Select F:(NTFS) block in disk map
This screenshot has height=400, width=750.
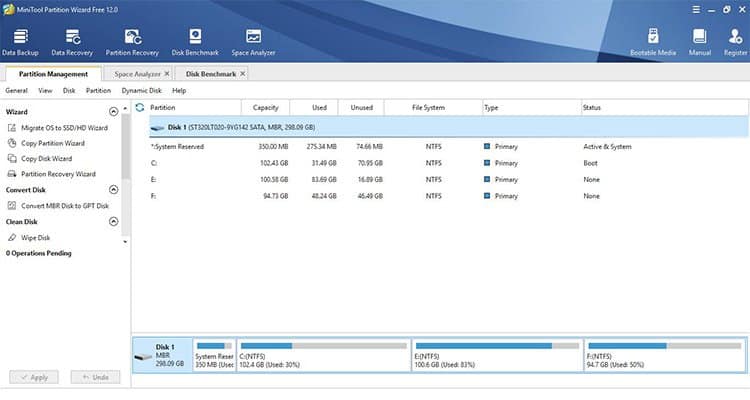(x=665, y=356)
